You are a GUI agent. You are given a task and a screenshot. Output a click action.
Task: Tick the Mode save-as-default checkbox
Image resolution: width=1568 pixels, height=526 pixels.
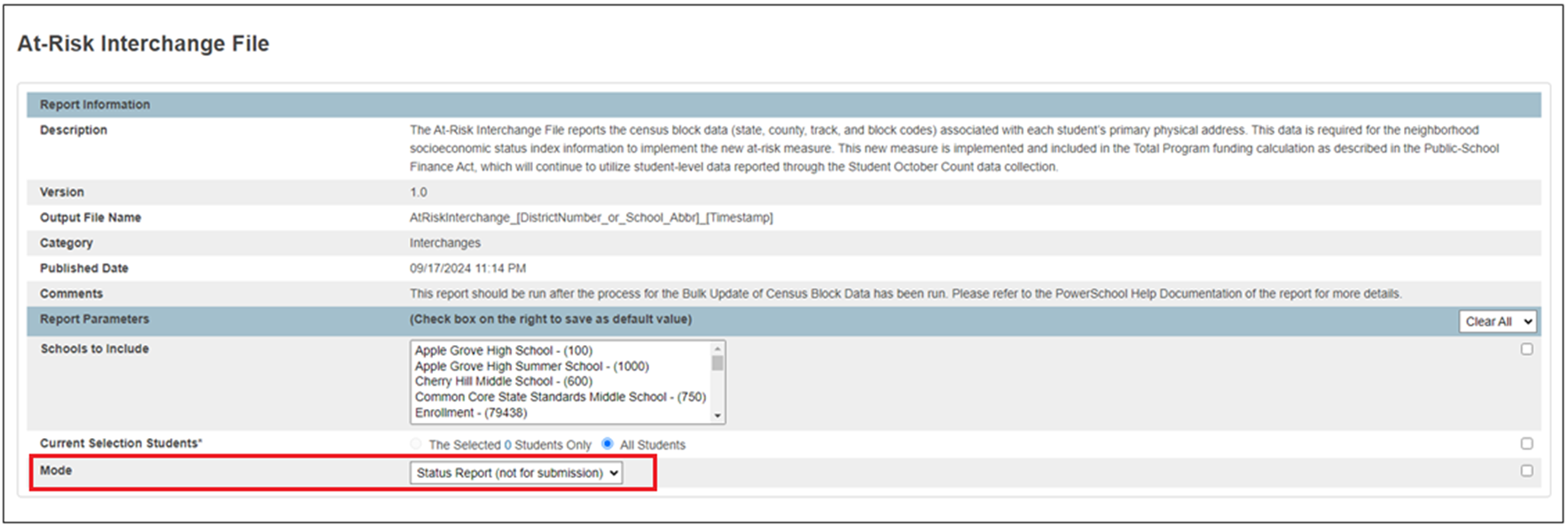coord(1526,471)
